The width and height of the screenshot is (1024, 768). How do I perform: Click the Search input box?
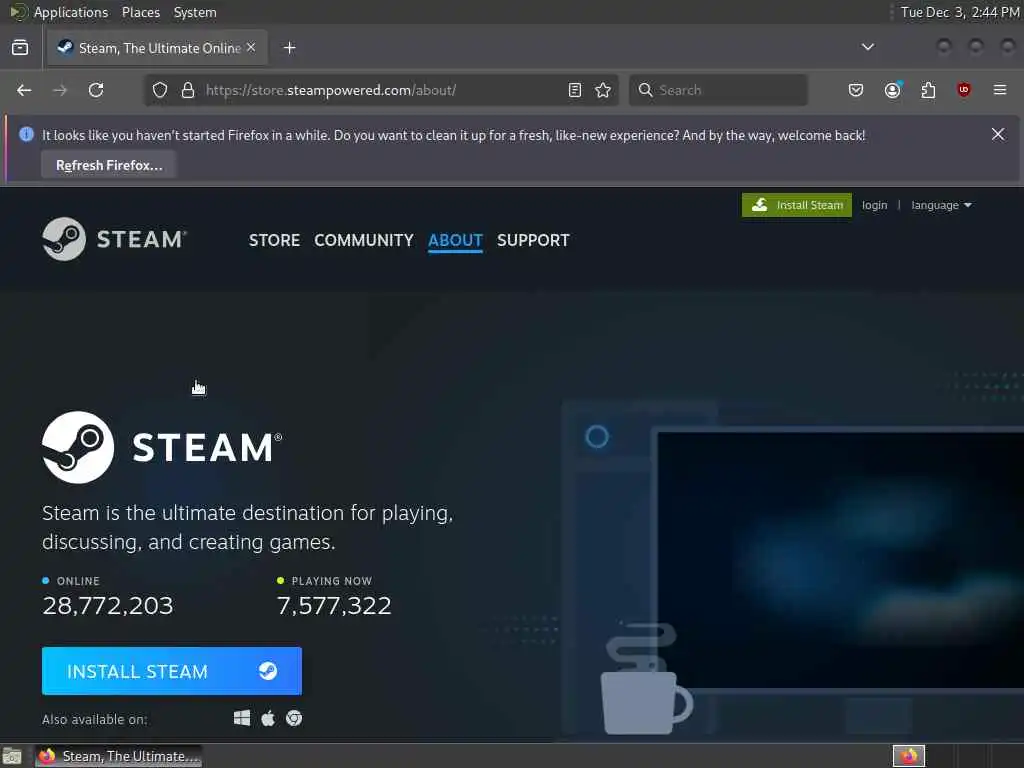(718, 90)
